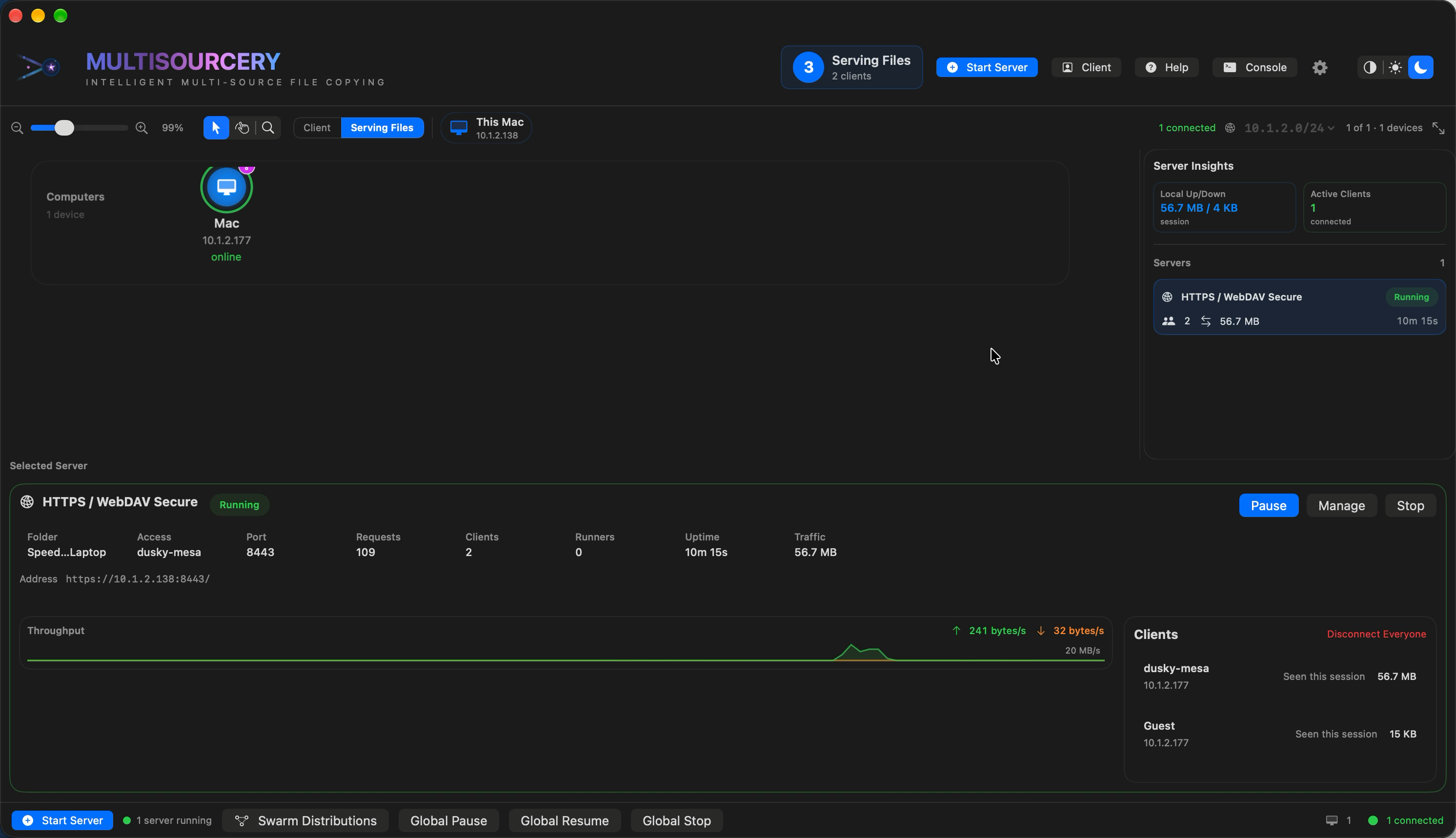Switch to the Serving Files tab
The image size is (1456, 838).
pyautogui.click(x=382, y=128)
